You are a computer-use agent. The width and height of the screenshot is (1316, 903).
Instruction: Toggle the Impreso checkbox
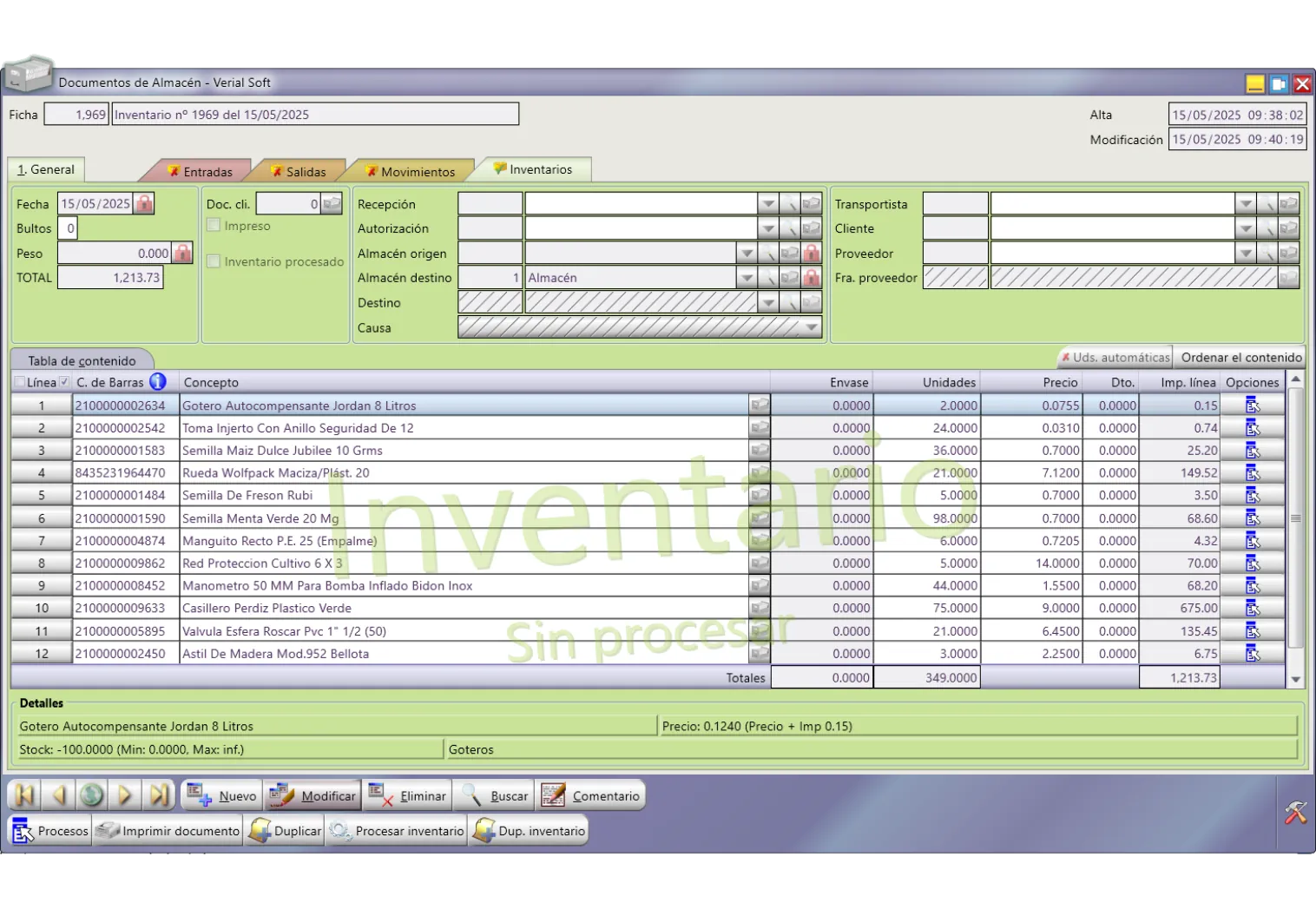click(x=214, y=226)
